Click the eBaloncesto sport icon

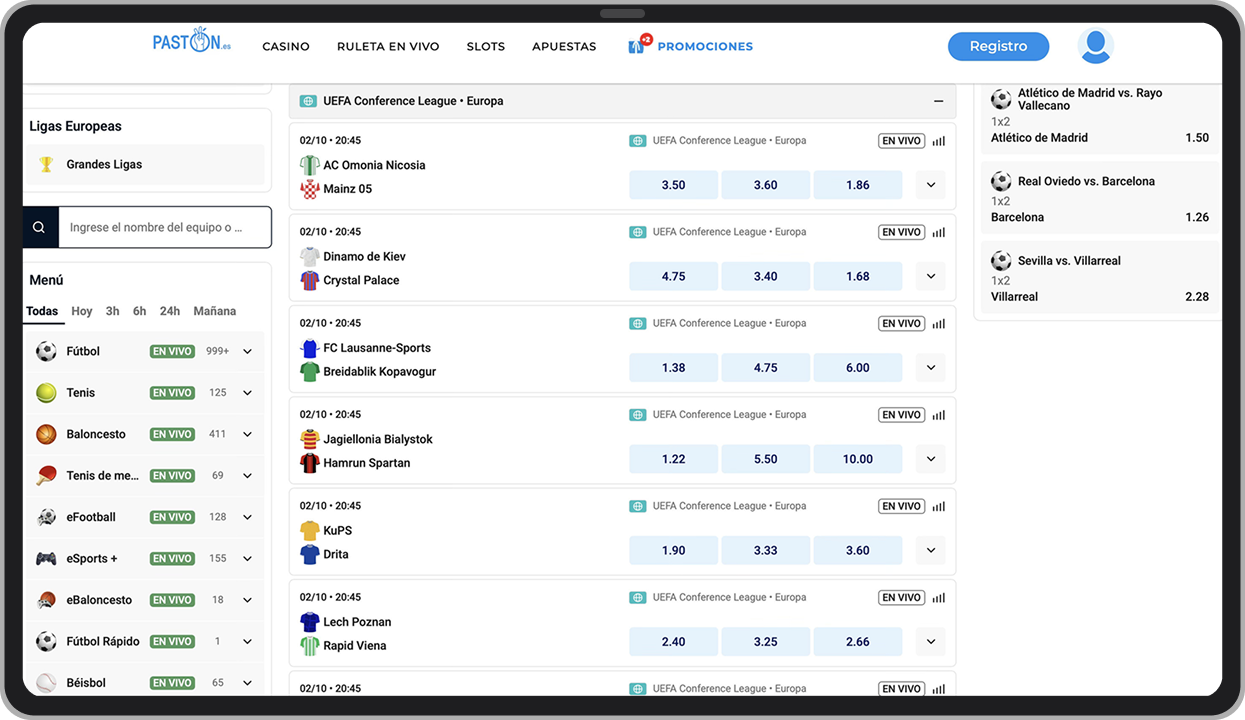click(x=46, y=600)
